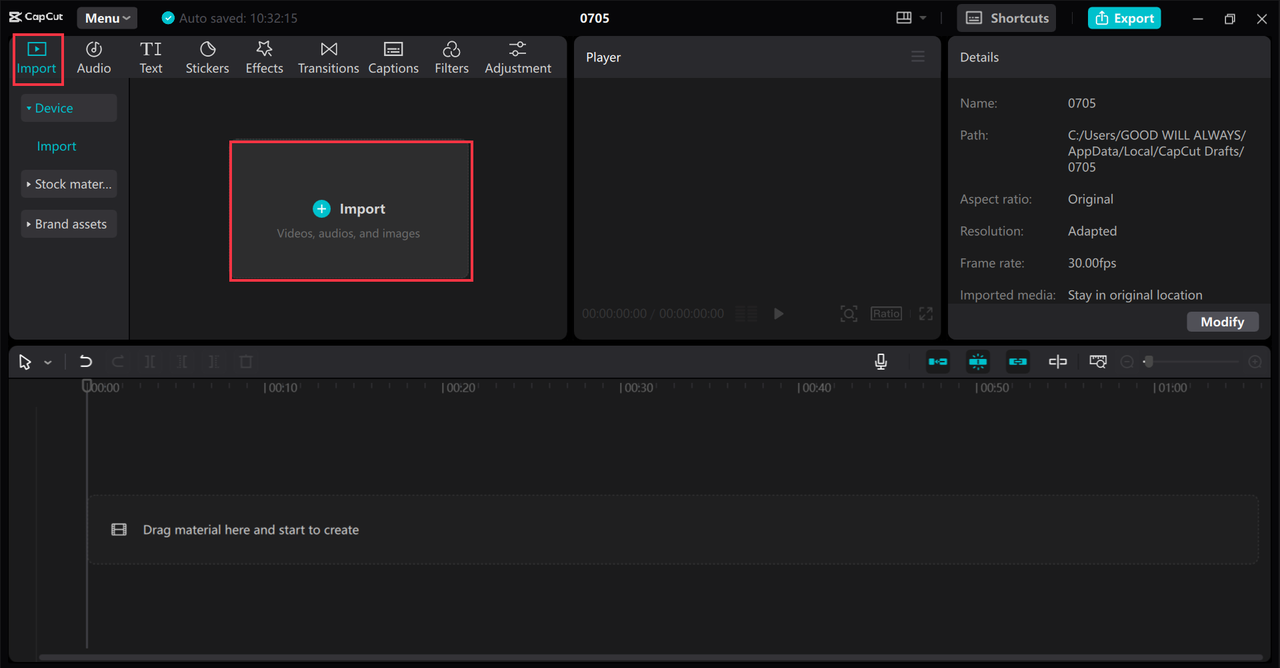The image size is (1280, 668).
Task: Click the Auto saved status checkmark
Action: [x=168, y=18]
